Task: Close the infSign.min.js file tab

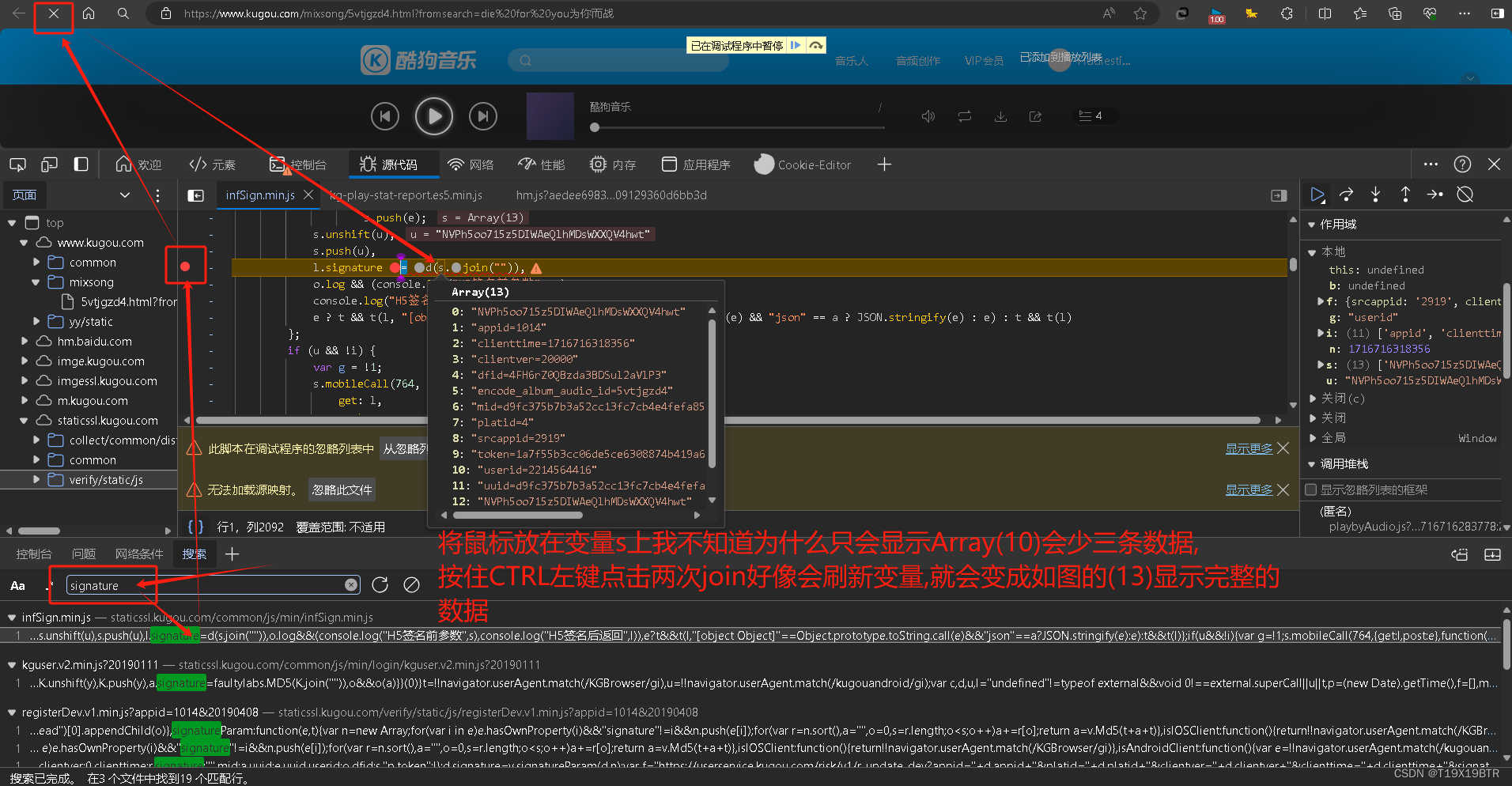Action: (308, 195)
